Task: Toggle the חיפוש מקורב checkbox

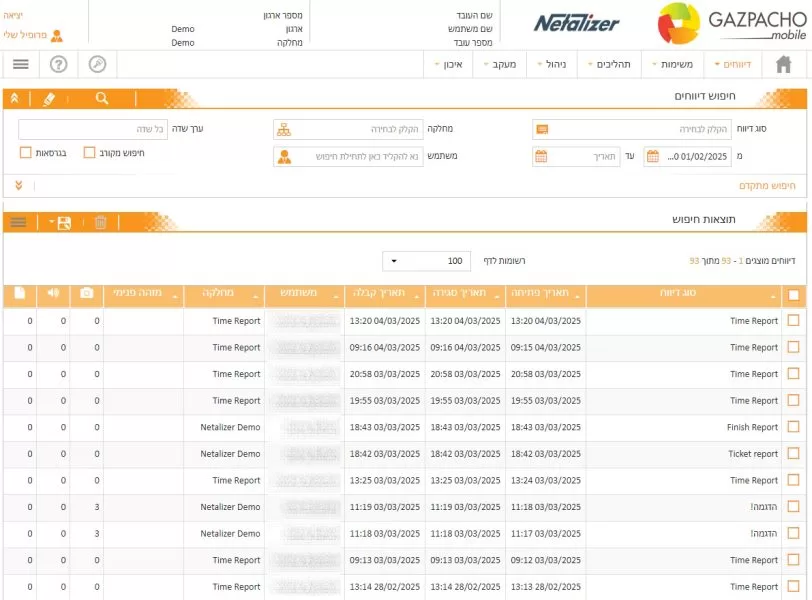Action: pyautogui.click(x=89, y=153)
